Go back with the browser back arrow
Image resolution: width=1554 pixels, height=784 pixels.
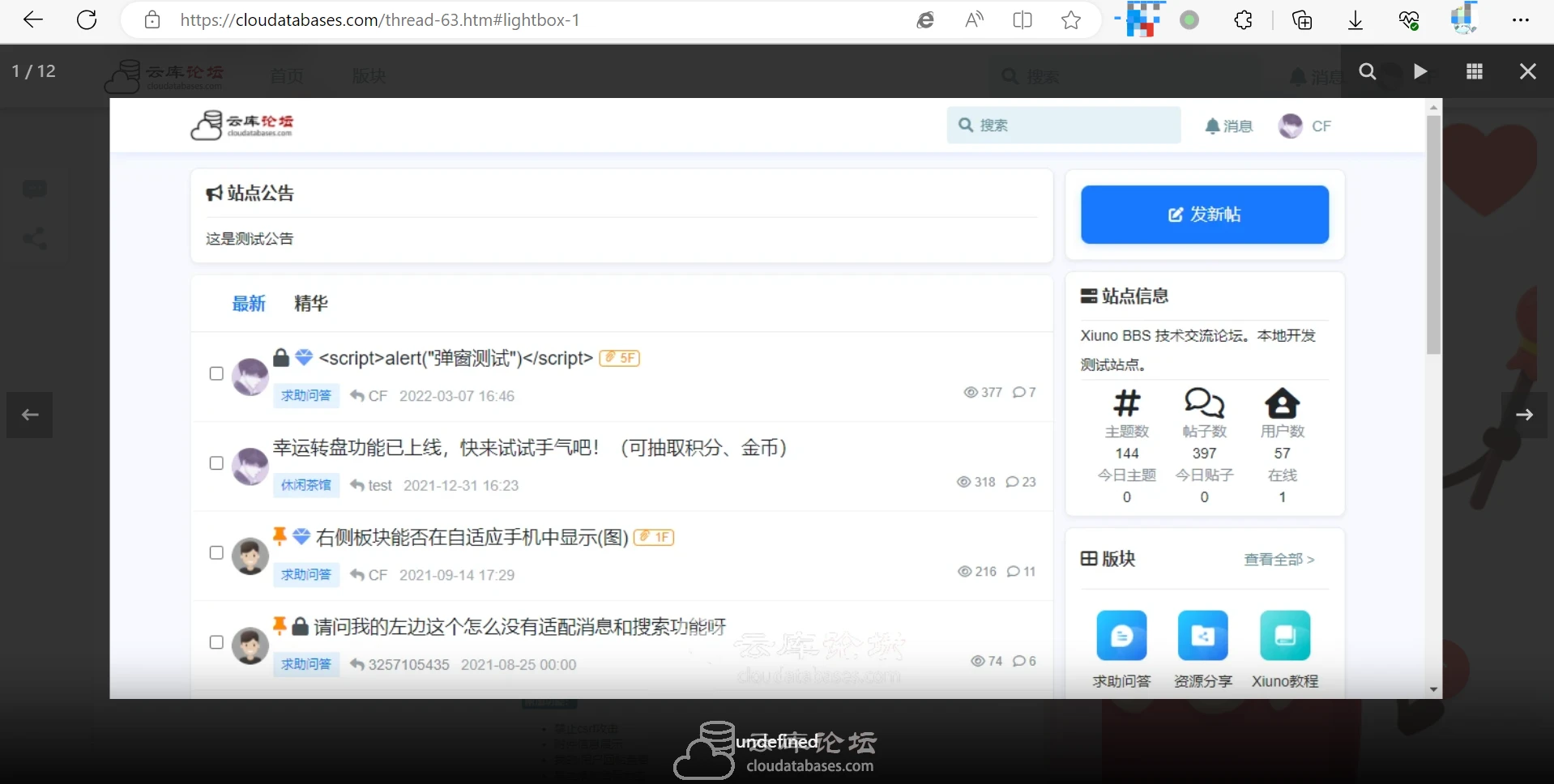(32, 20)
